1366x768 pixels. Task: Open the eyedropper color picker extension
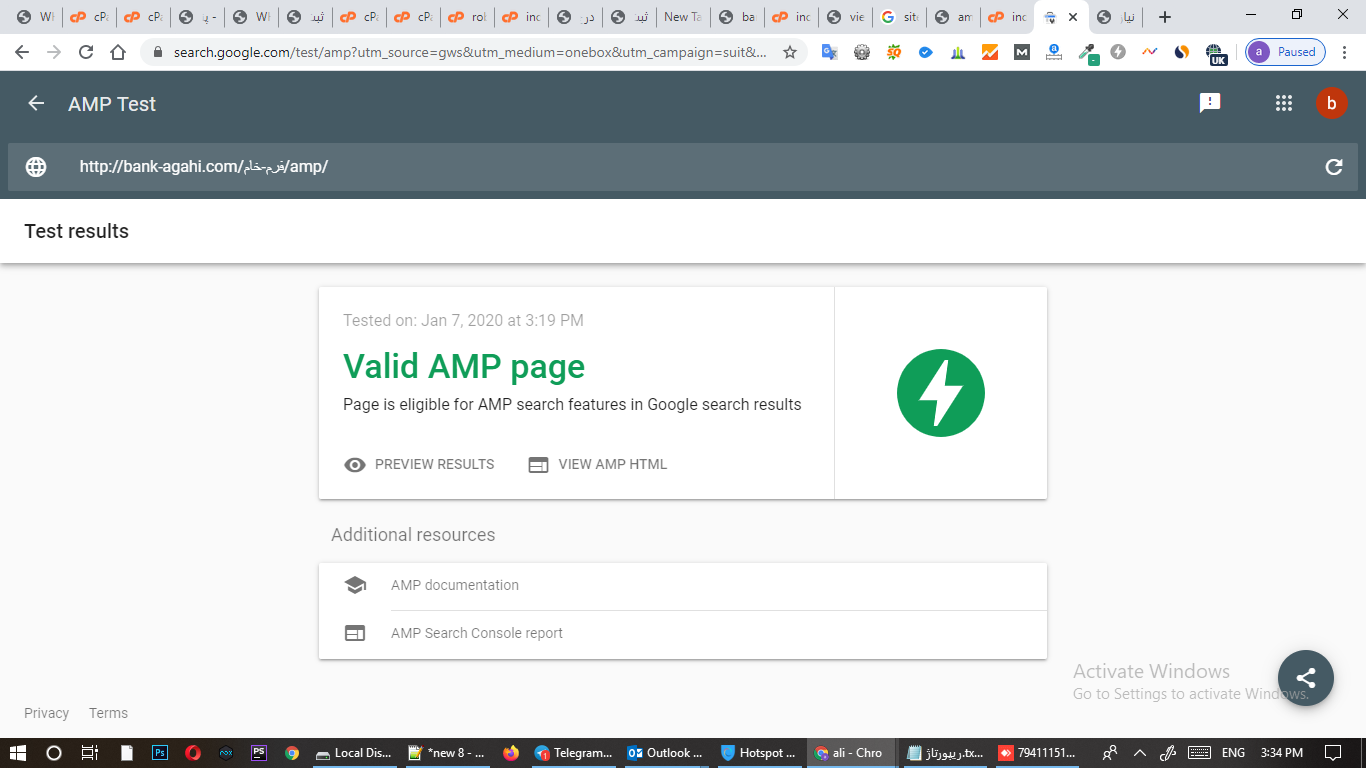tap(1087, 52)
